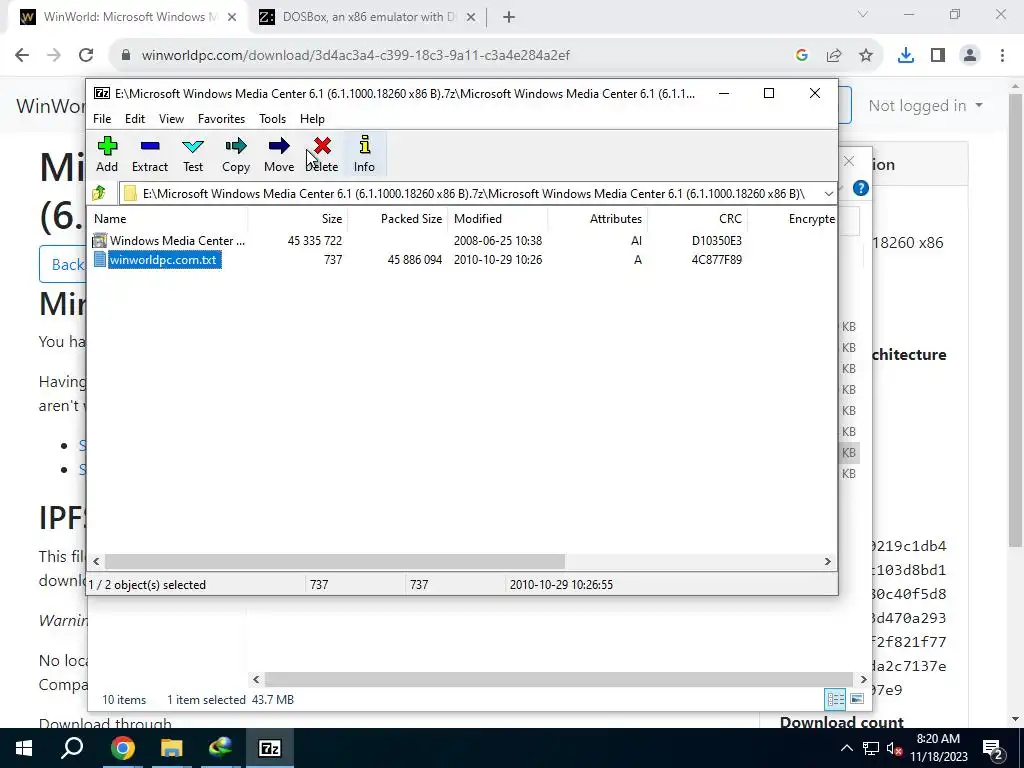The width and height of the screenshot is (1024, 768).
Task: Select the winworldpc.com.txt file name
Action: pyautogui.click(x=163, y=259)
